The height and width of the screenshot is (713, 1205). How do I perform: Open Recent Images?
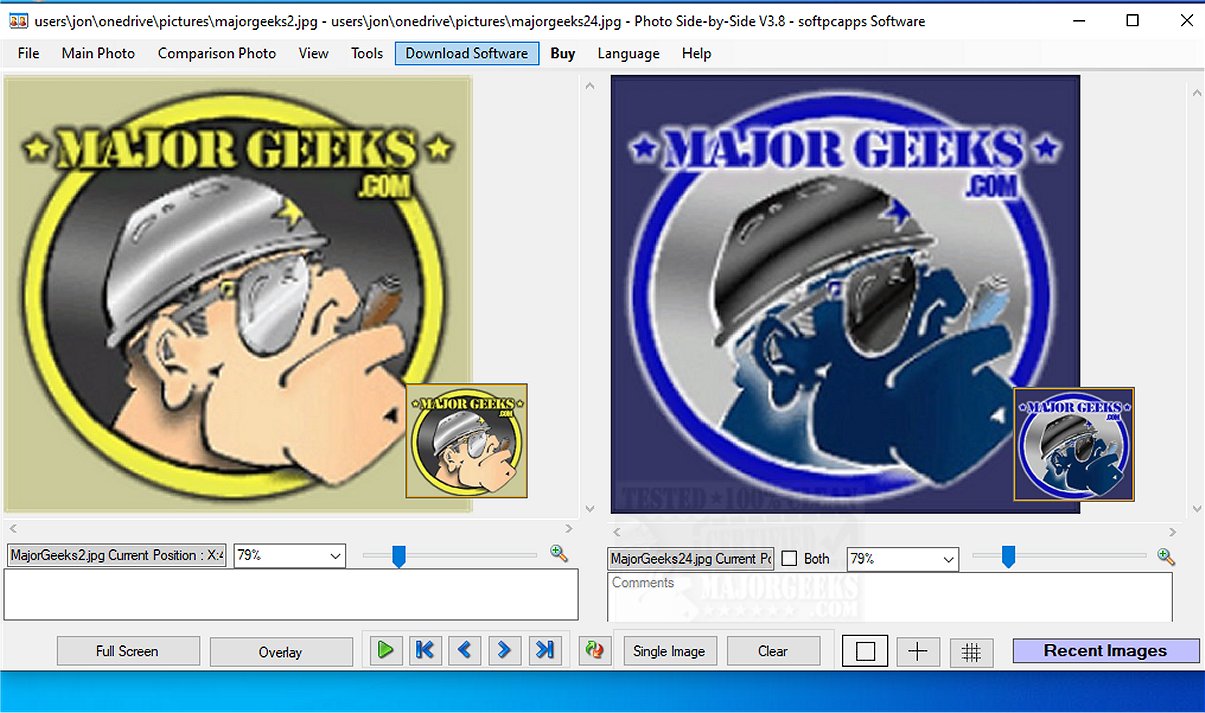pos(1106,650)
